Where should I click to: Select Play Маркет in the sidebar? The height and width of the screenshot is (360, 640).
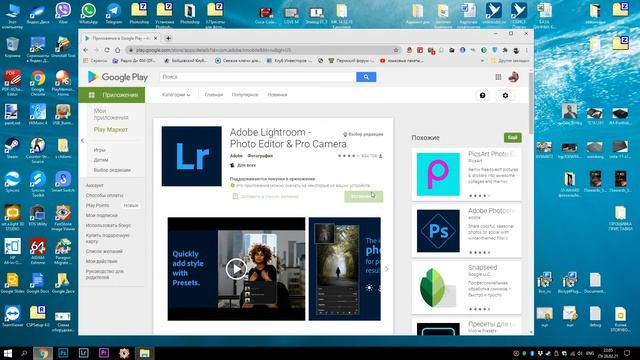pyautogui.click(x=111, y=129)
